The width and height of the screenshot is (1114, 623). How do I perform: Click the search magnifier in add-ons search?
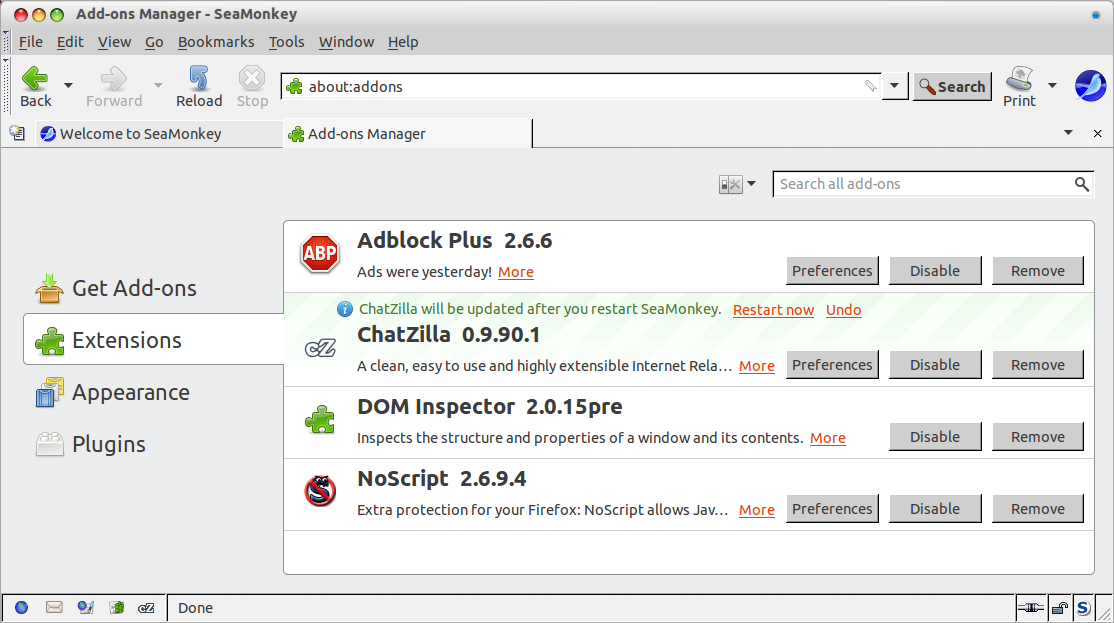pyautogui.click(x=1081, y=184)
